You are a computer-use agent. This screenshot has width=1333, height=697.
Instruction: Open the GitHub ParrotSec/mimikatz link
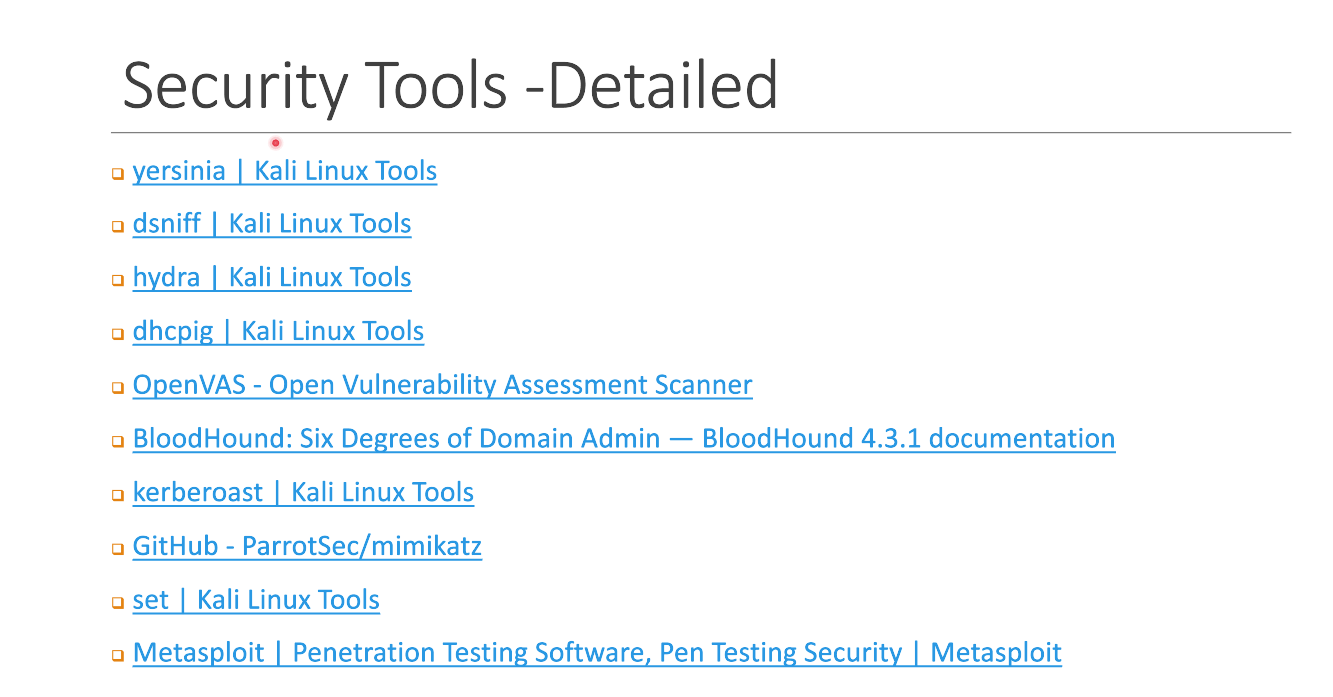307,547
